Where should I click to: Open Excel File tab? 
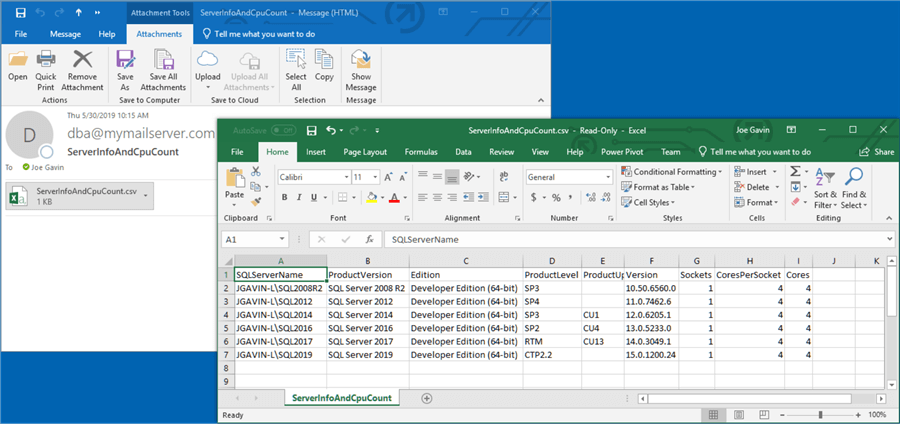point(237,152)
